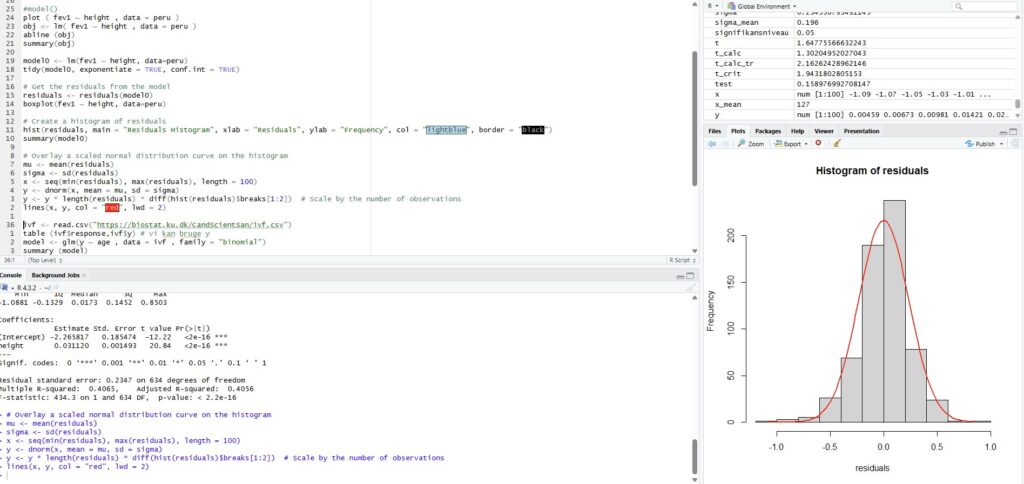Maximize the Console pane
The width and height of the screenshot is (1024, 484).
(690, 274)
